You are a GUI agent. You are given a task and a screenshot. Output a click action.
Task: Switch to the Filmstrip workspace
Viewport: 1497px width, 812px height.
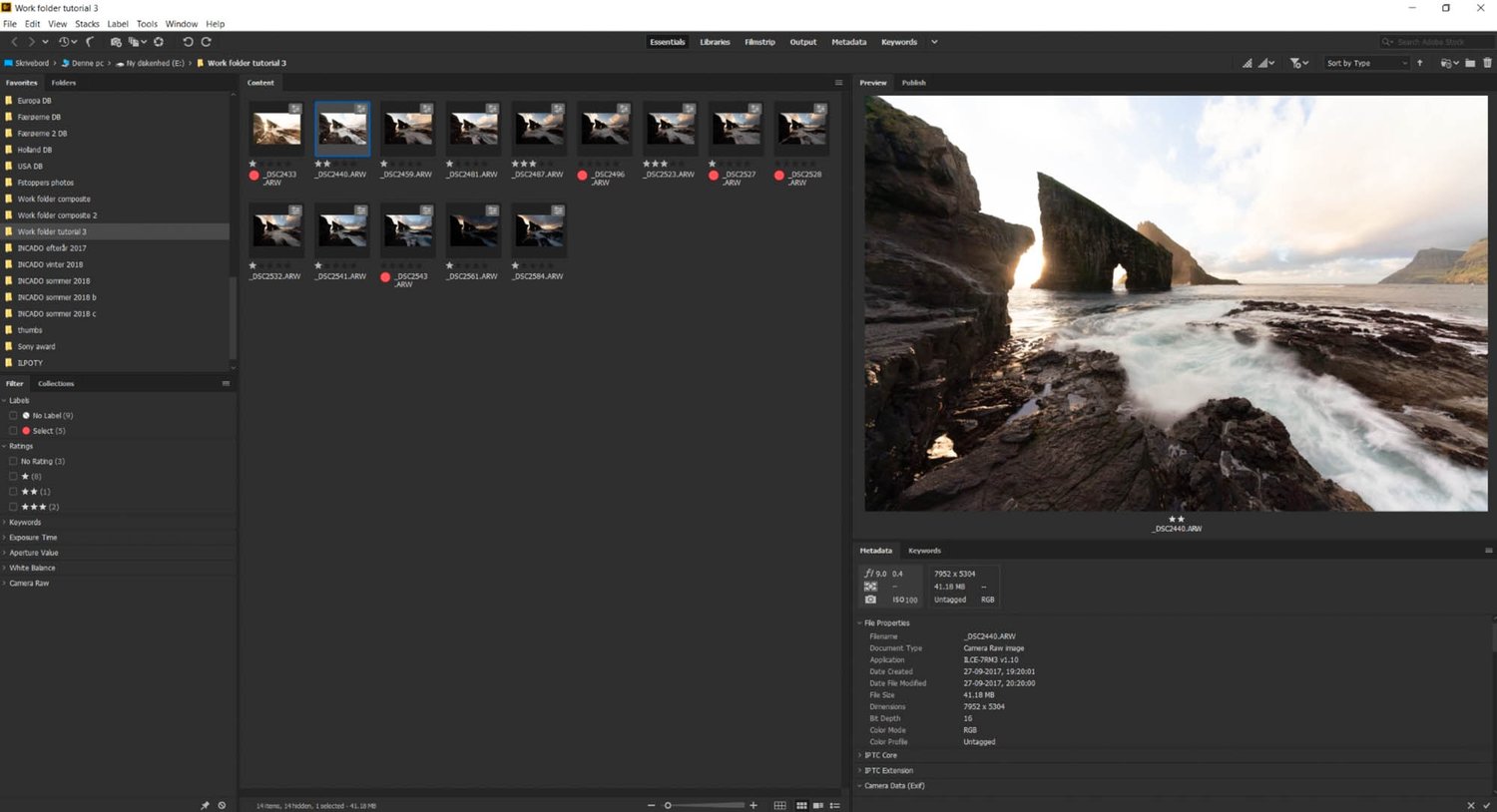tap(759, 42)
